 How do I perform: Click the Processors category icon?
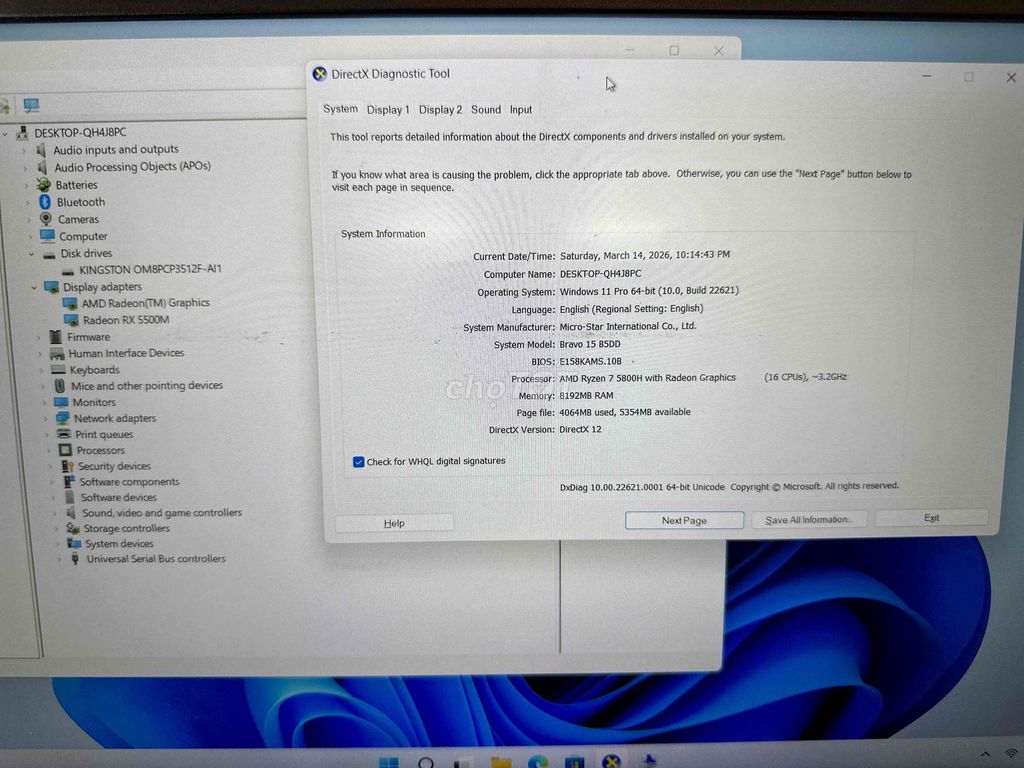click(65, 450)
